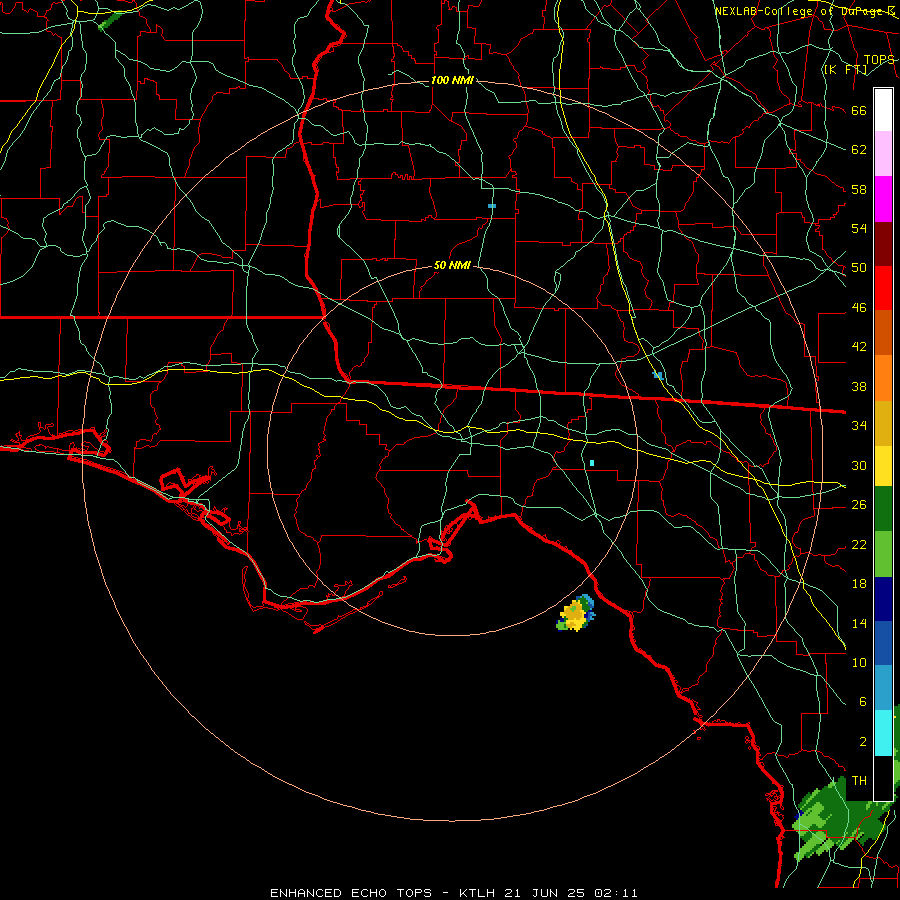900x900 pixels.
Task: Click the small blue echo north of the 50 NMI ring
Action: click(492, 205)
